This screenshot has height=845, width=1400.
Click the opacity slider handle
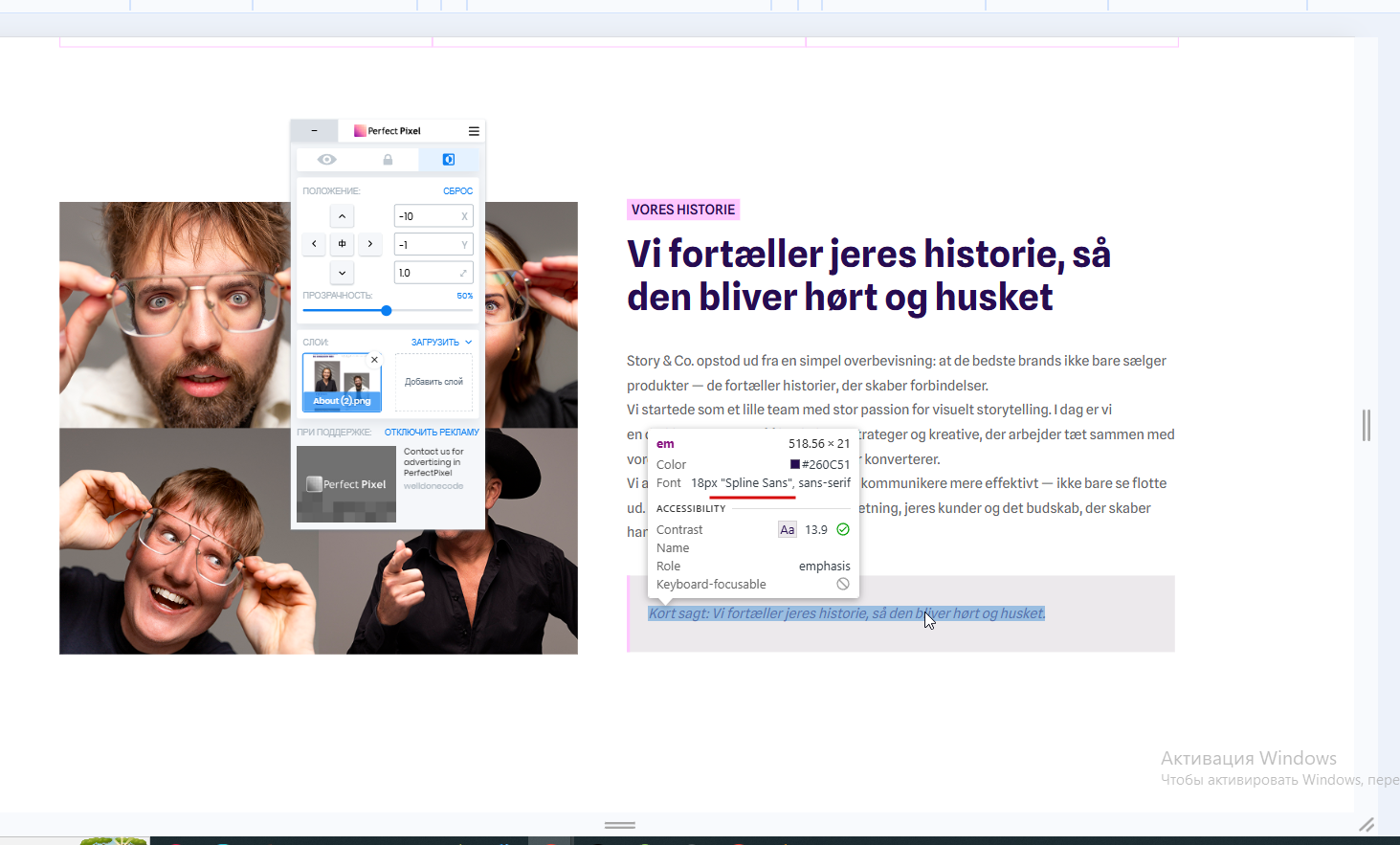click(x=387, y=311)
